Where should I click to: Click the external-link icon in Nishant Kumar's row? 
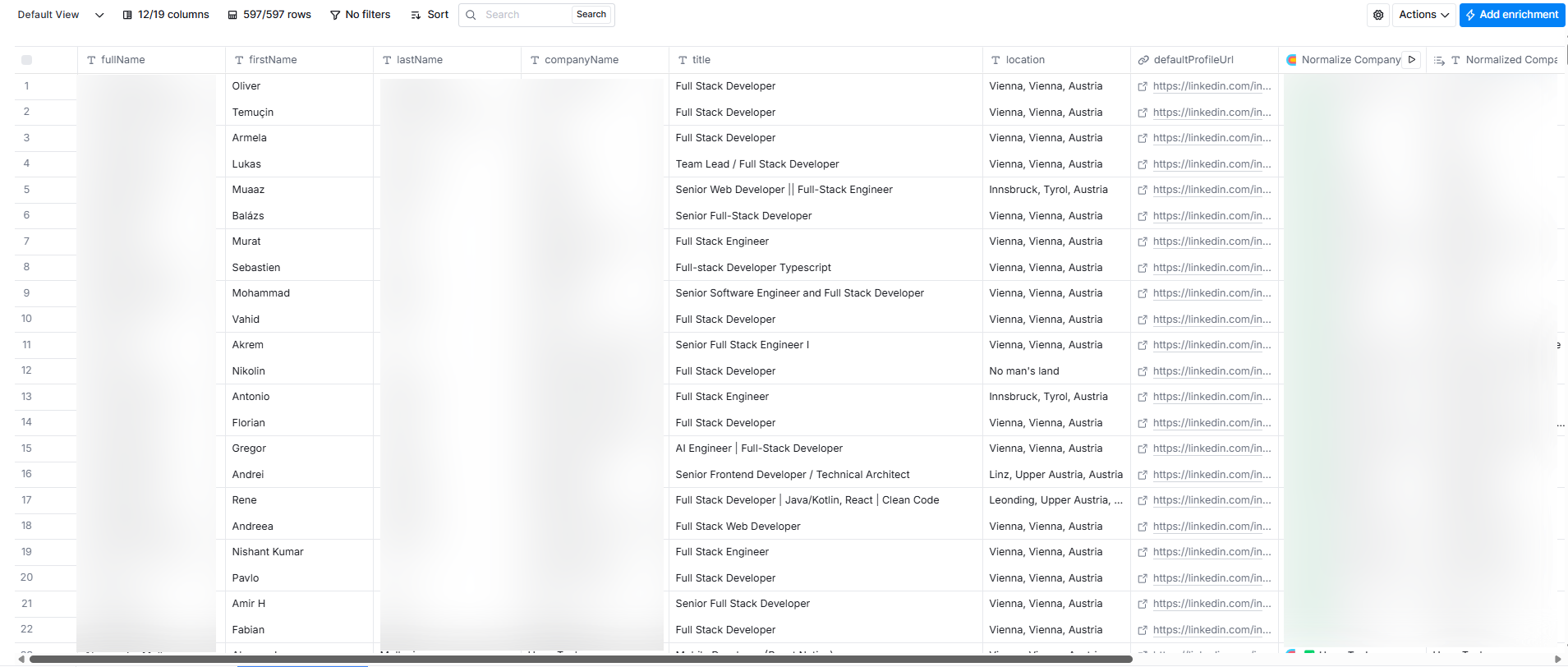click(x=1143, y=552)
